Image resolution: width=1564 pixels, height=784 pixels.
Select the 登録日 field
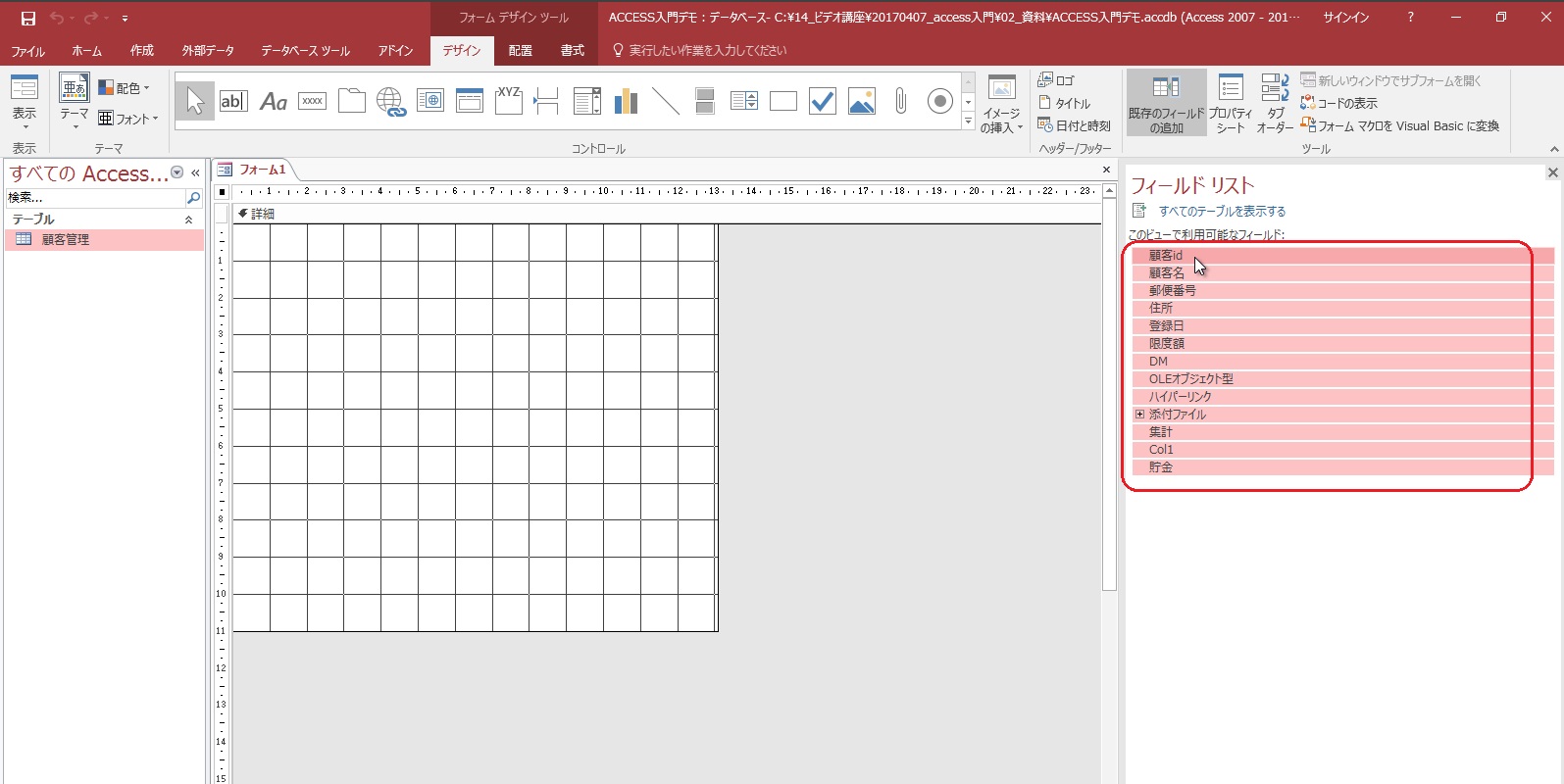1343,326
